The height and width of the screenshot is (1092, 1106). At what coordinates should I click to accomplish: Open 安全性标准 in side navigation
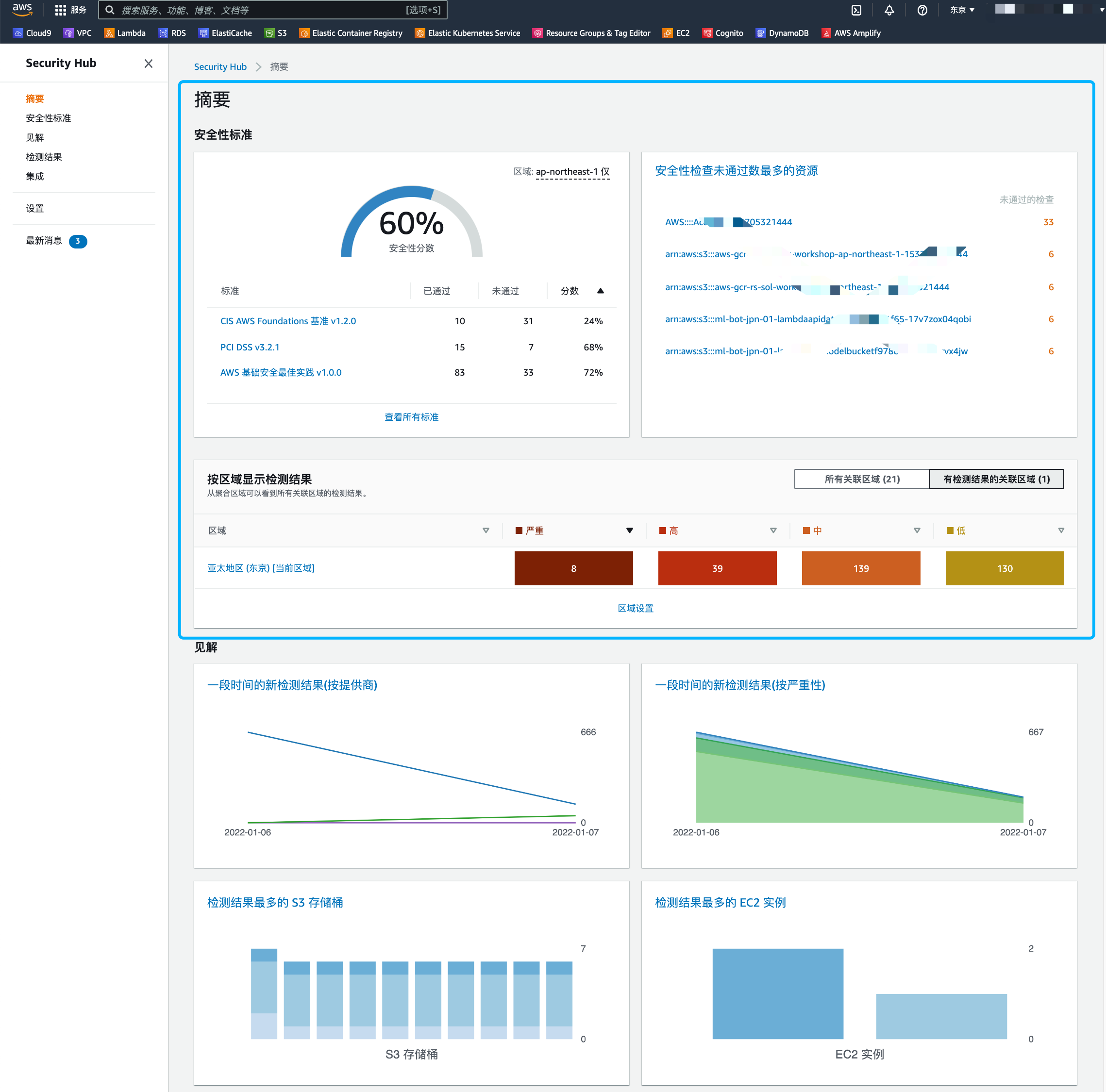point(48,118)
